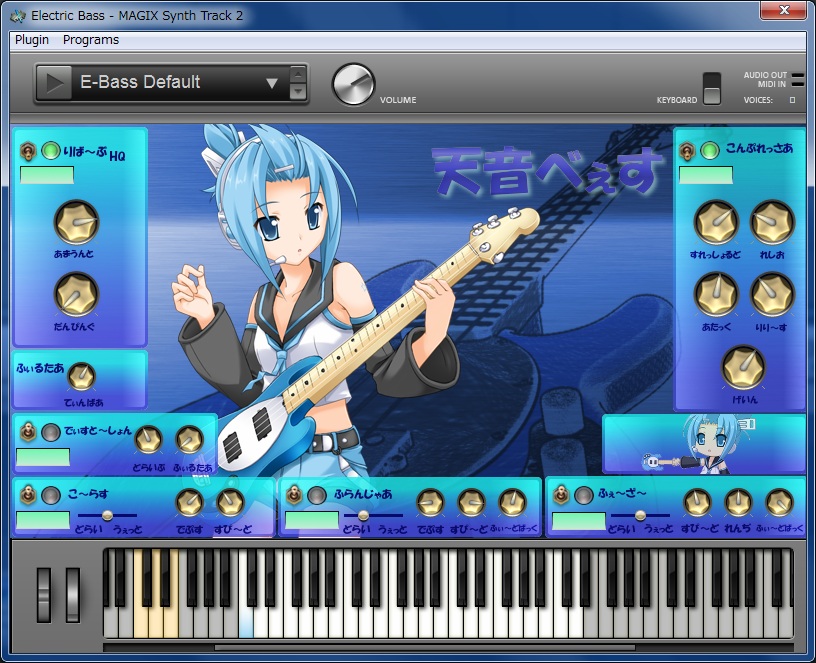Step to the previous preset with the up arrow
Image resolution: width=816 pixels, height=663 pixels.
click(x=298, y=74)
